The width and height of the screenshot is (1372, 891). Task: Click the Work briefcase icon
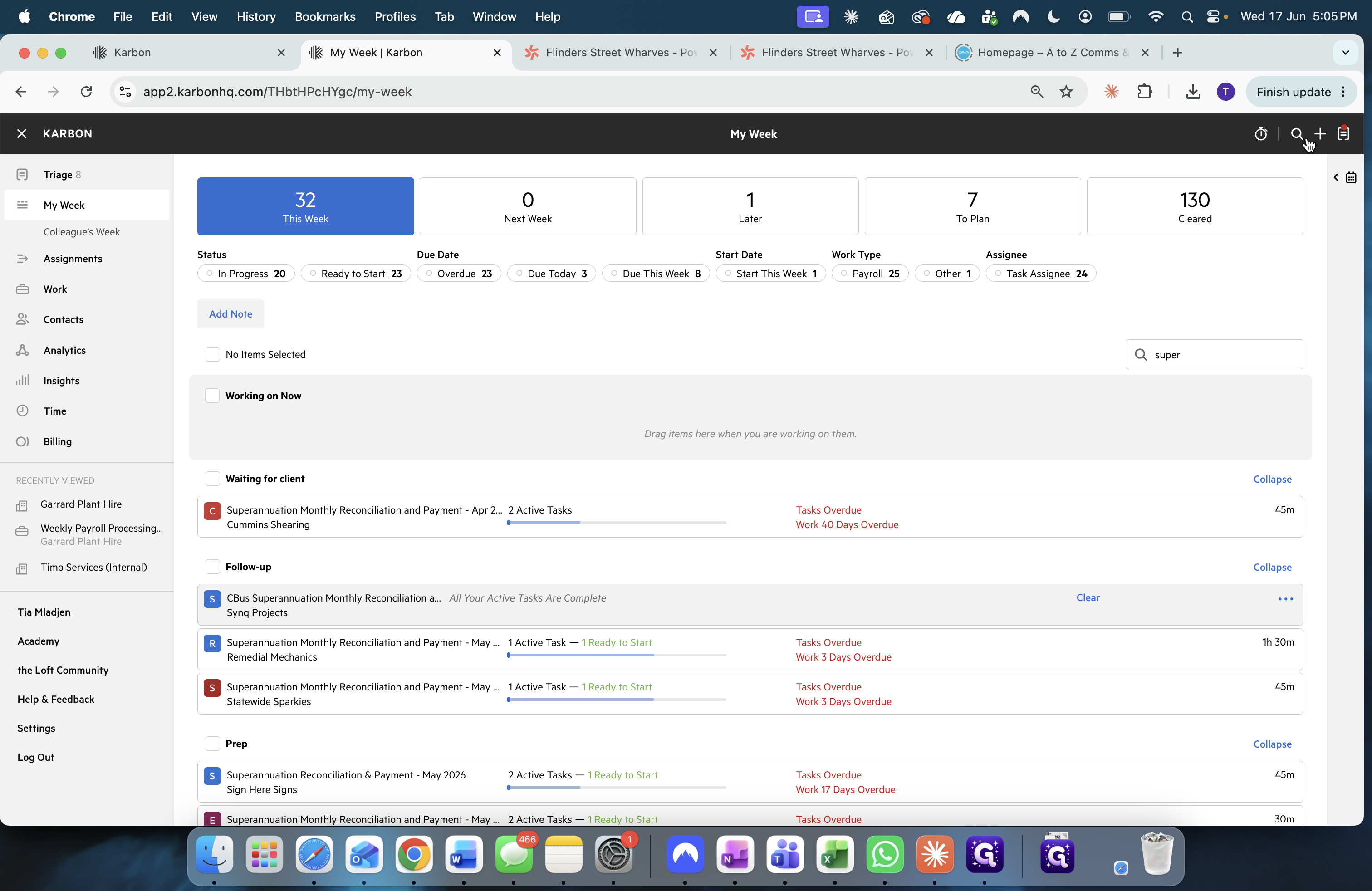(x=23, y=289)
